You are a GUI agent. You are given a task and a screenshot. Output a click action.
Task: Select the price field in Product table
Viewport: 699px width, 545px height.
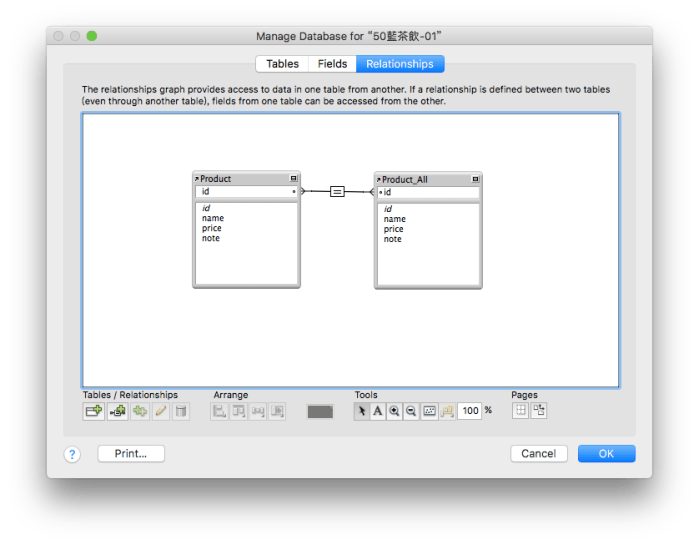(211, 228)
